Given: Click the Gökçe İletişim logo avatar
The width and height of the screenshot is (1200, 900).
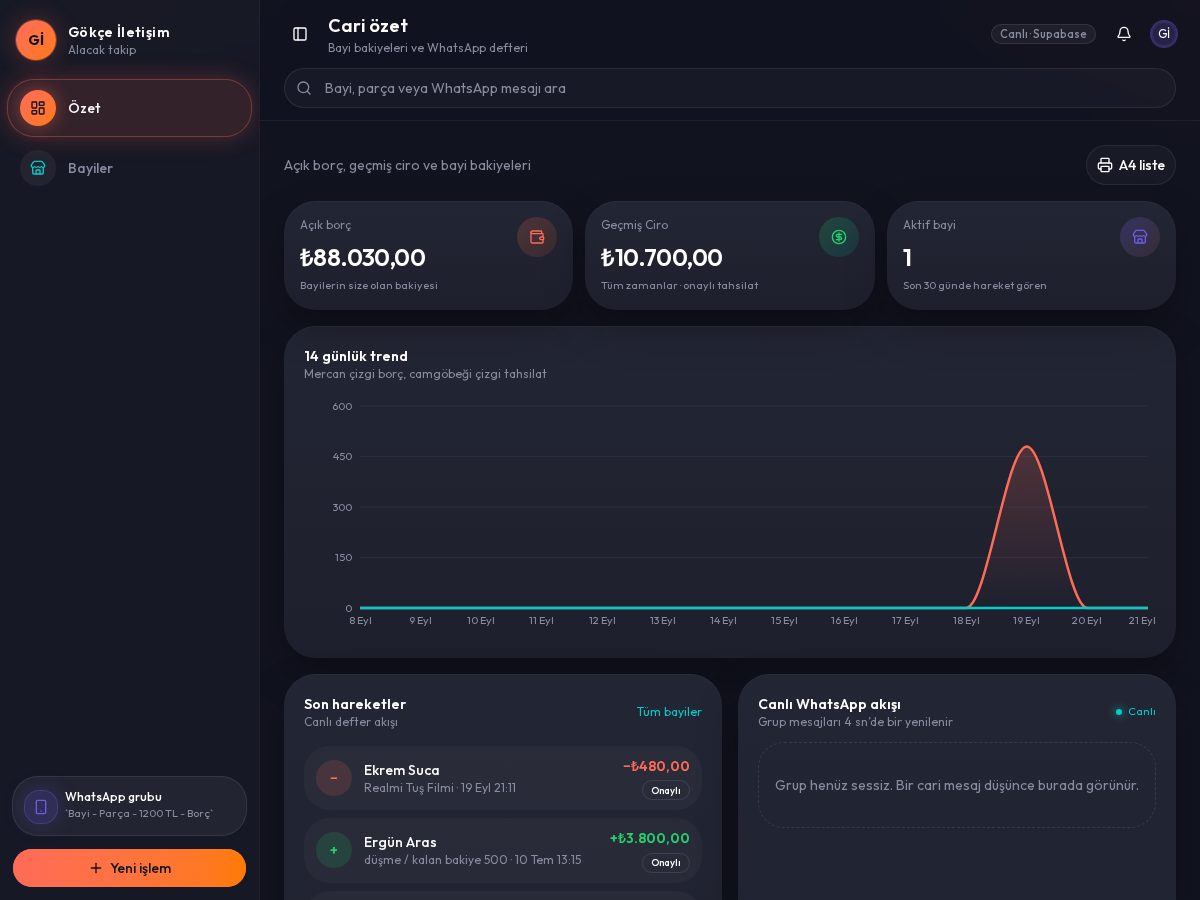Looking at the screenshot, I should point(36,40).
